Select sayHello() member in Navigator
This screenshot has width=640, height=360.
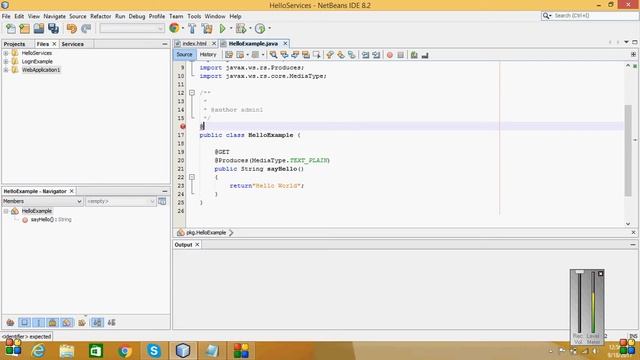pyautogui.click(x=51, y=220)
